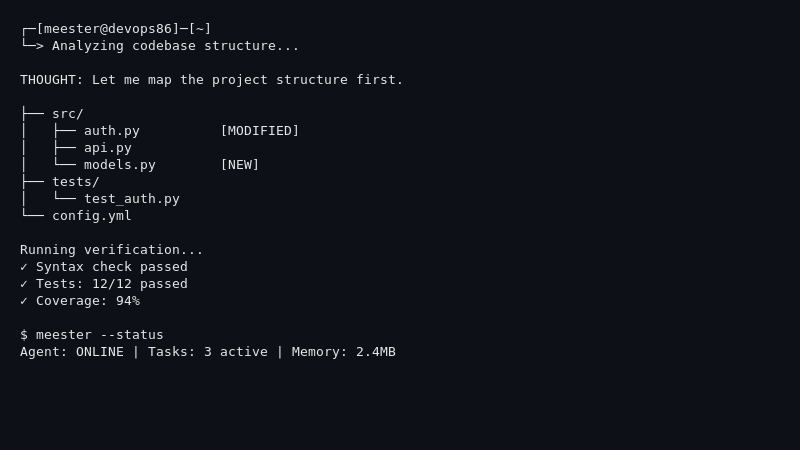Select the tests/ folder entry

[76, 182]
